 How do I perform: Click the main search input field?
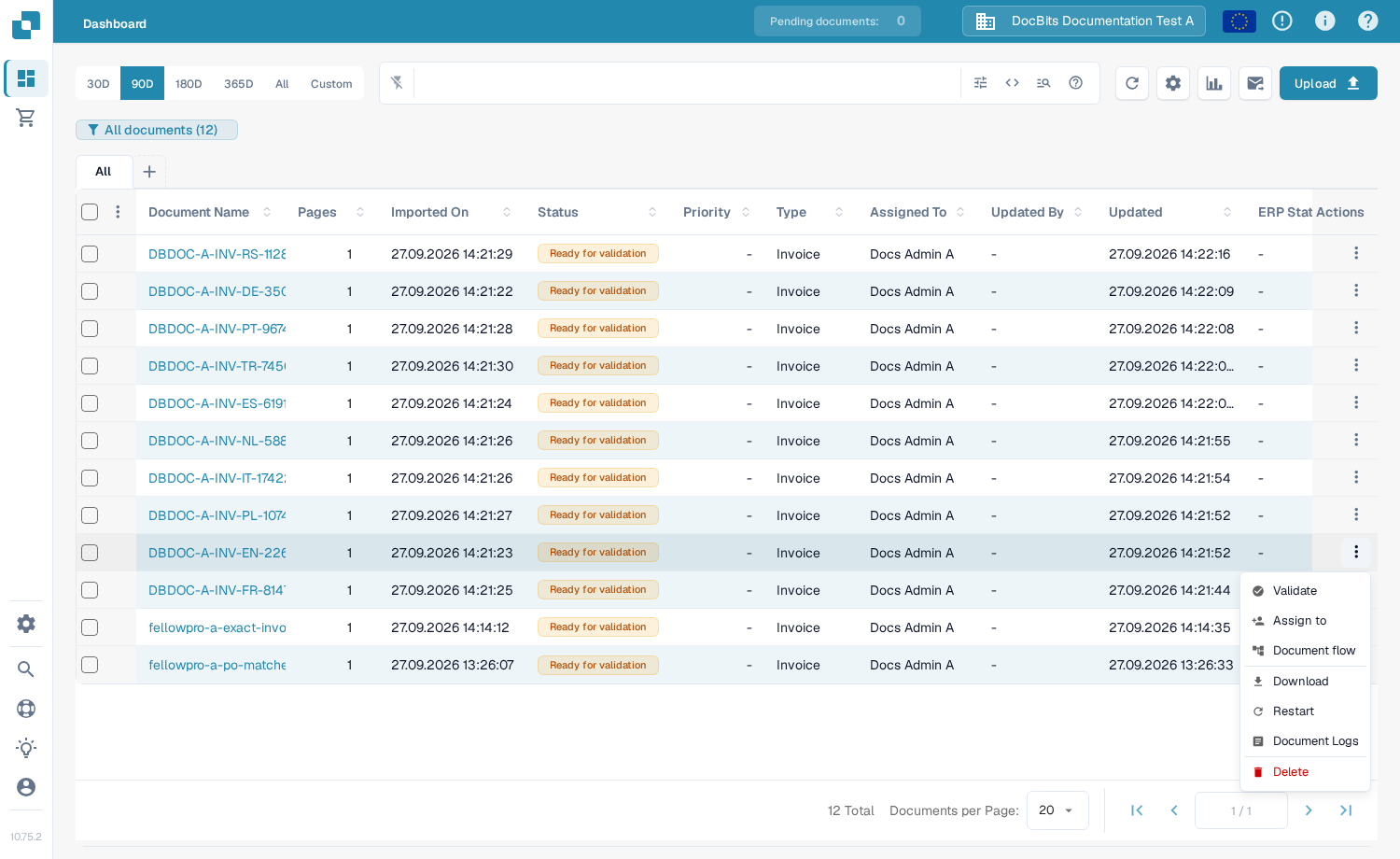687,83
